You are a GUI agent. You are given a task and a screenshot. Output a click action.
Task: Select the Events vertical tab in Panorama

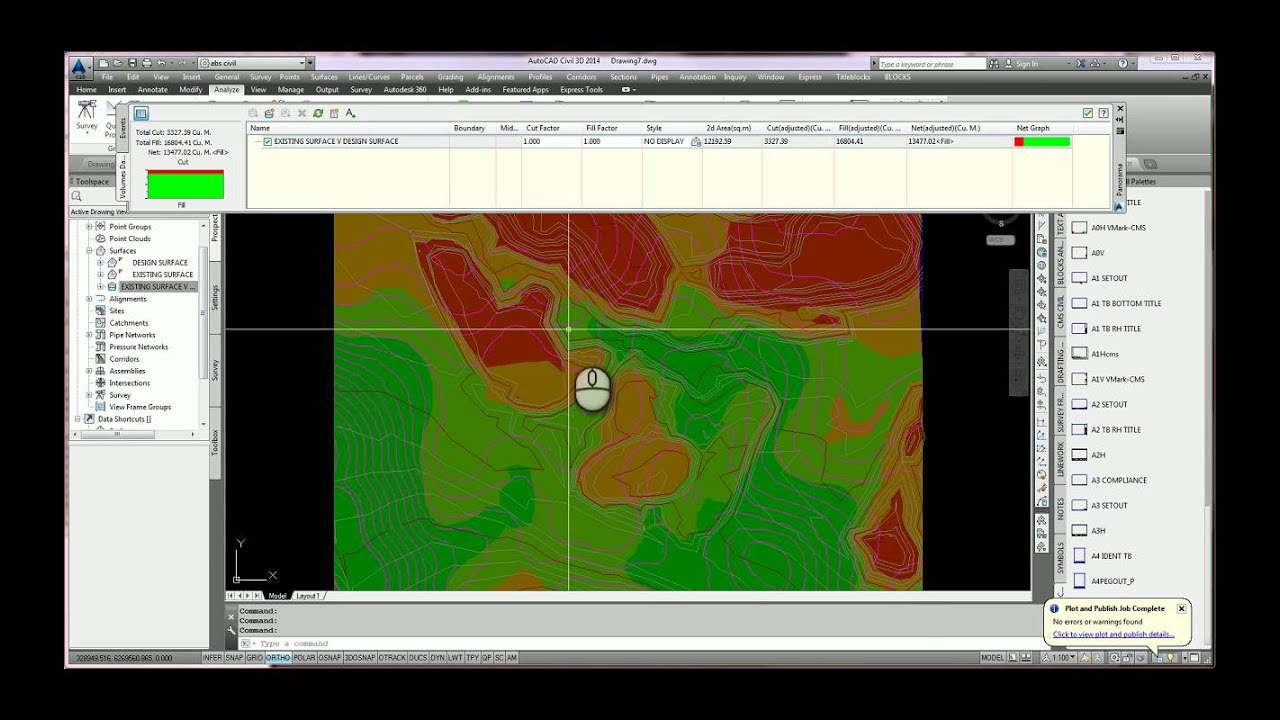pos(123,127)
